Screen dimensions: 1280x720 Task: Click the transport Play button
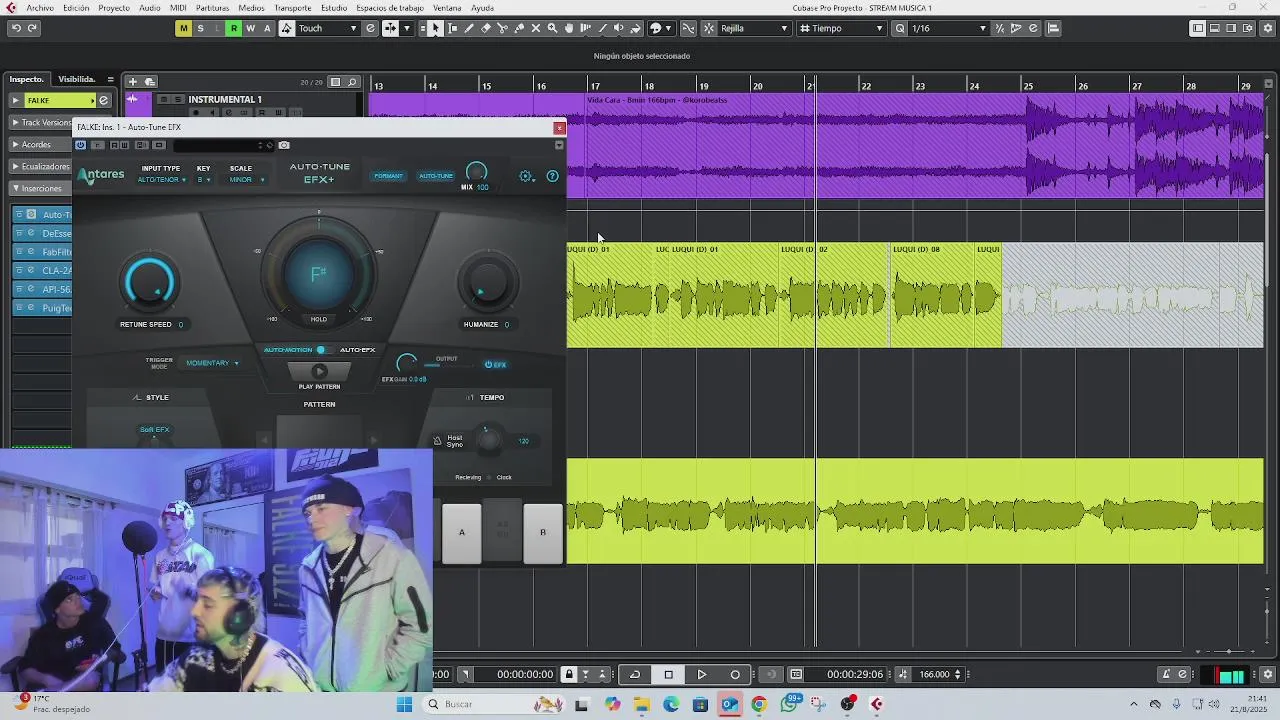click(x=702, y=674)
